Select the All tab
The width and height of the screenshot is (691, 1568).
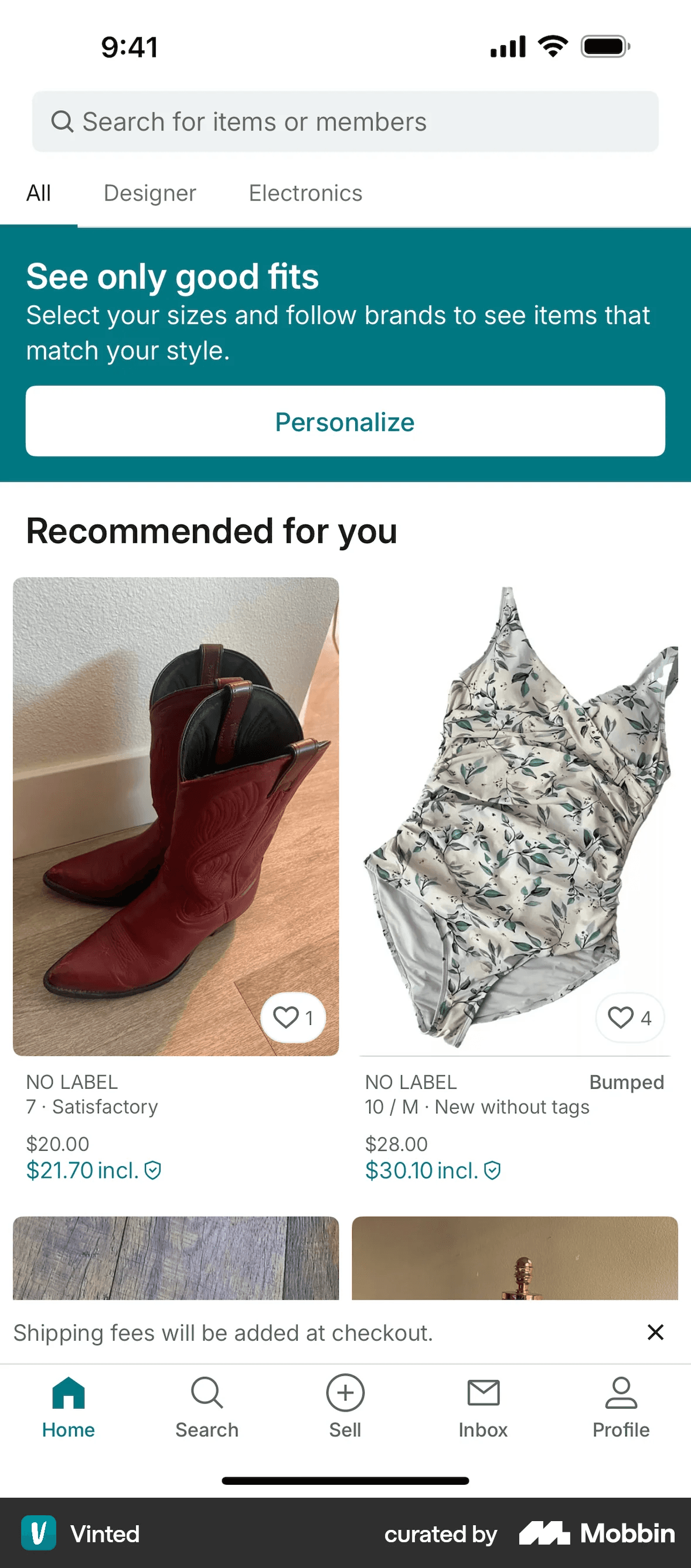click(38, 193)
